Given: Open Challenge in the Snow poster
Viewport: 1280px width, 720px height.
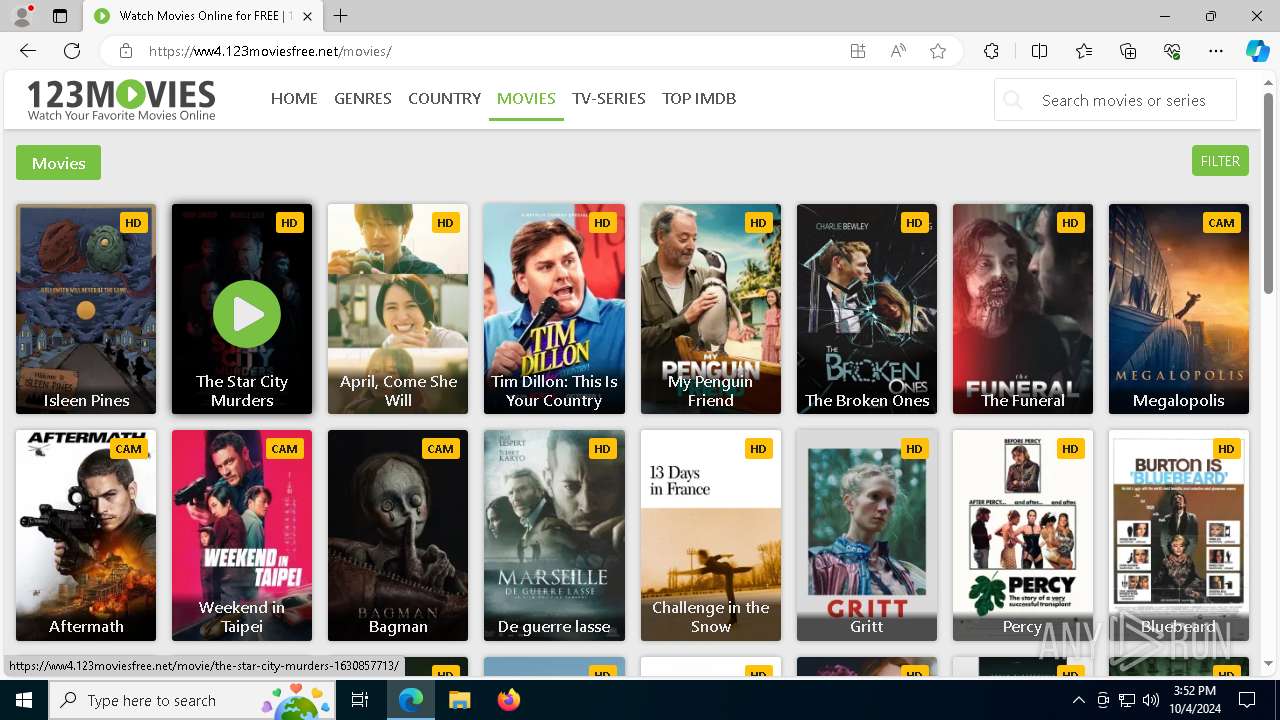Looking at the screenshot, I should coord(711,535).
